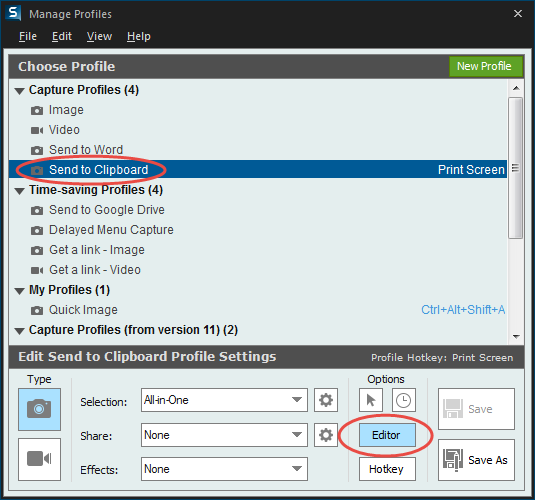
Task: Select the Image profile
Action: point(258,110)
